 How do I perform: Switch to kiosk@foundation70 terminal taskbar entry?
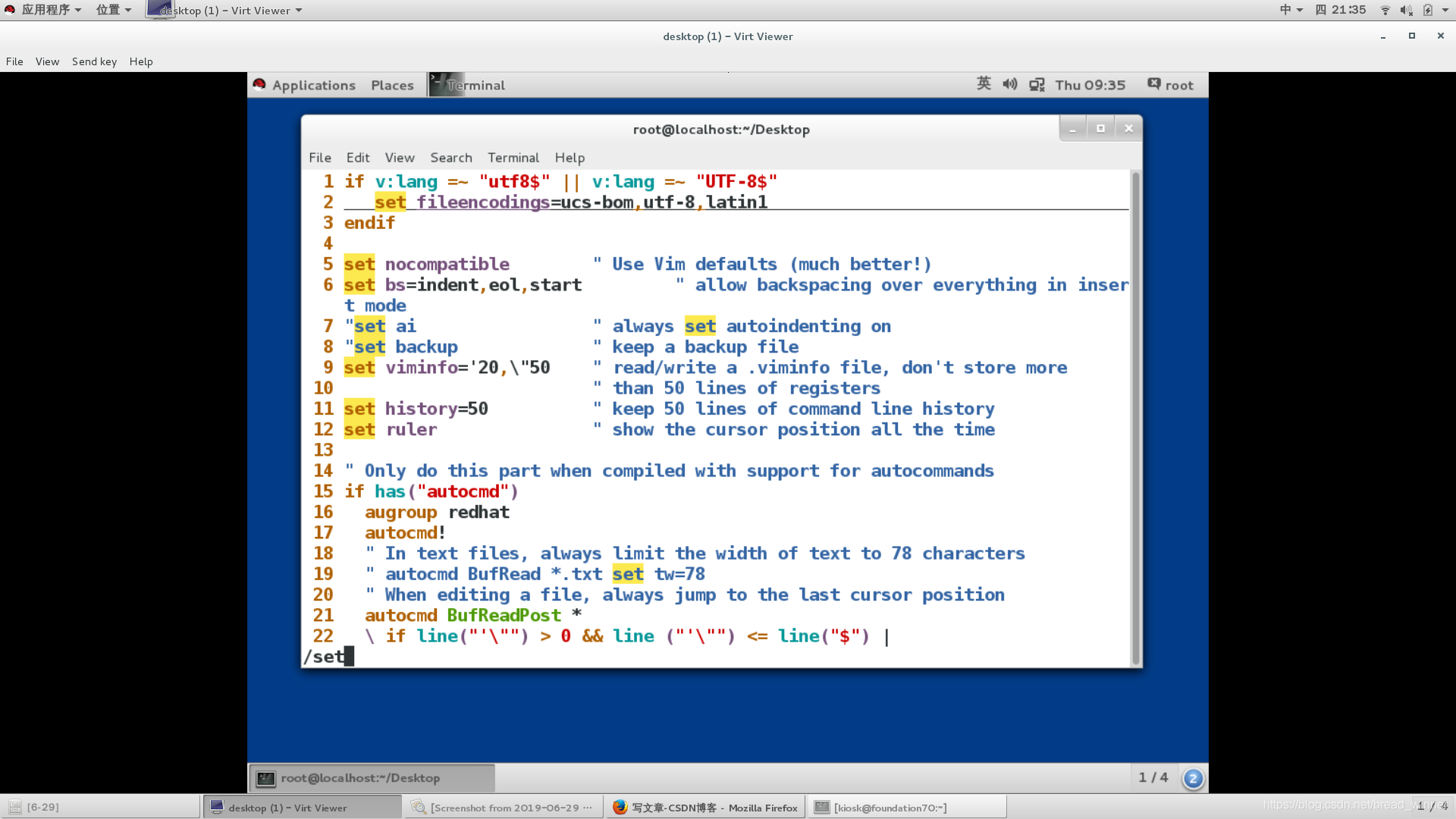pos(907,807)
